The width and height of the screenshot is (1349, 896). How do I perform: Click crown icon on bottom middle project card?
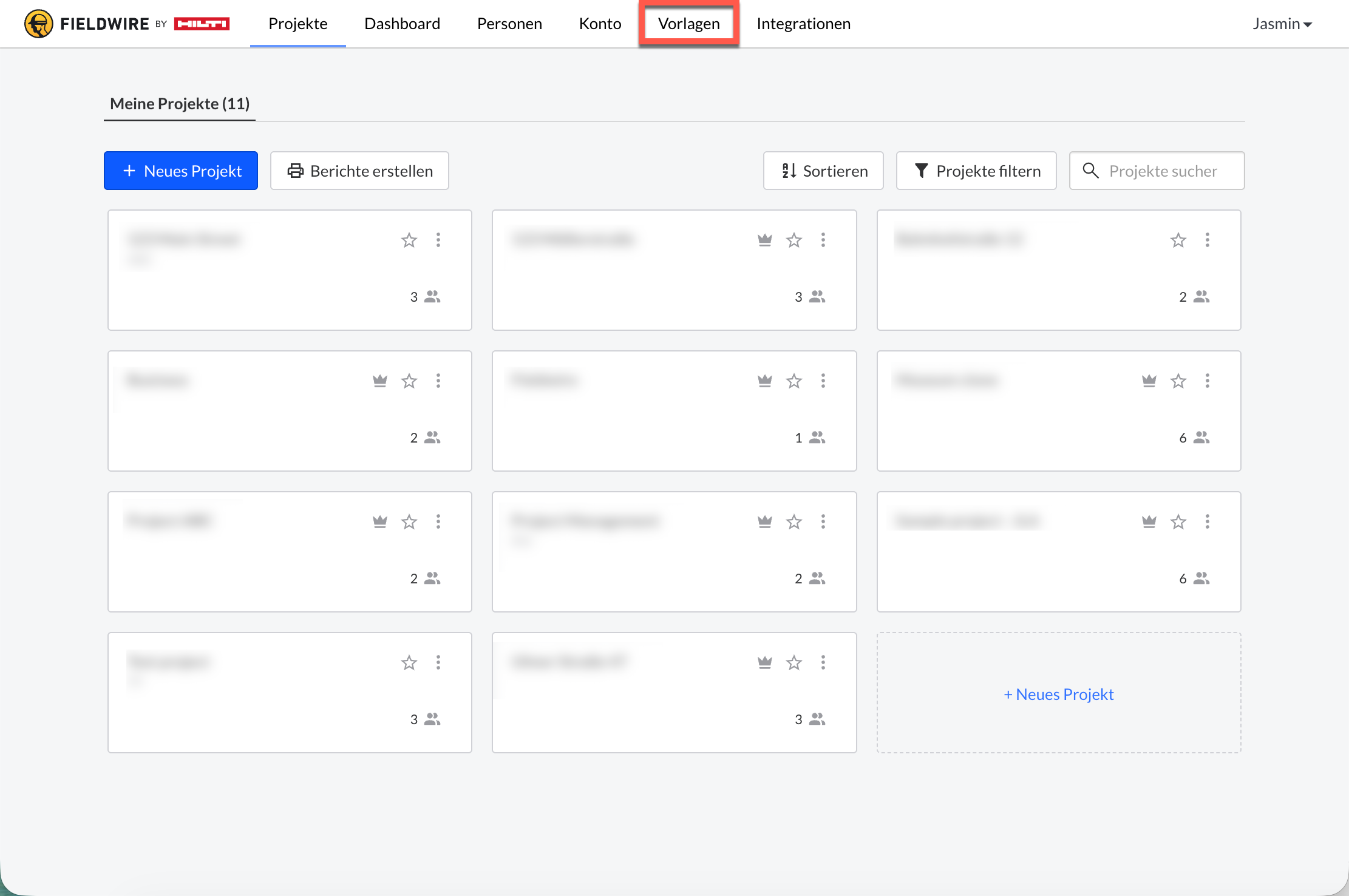pos(764,662)
